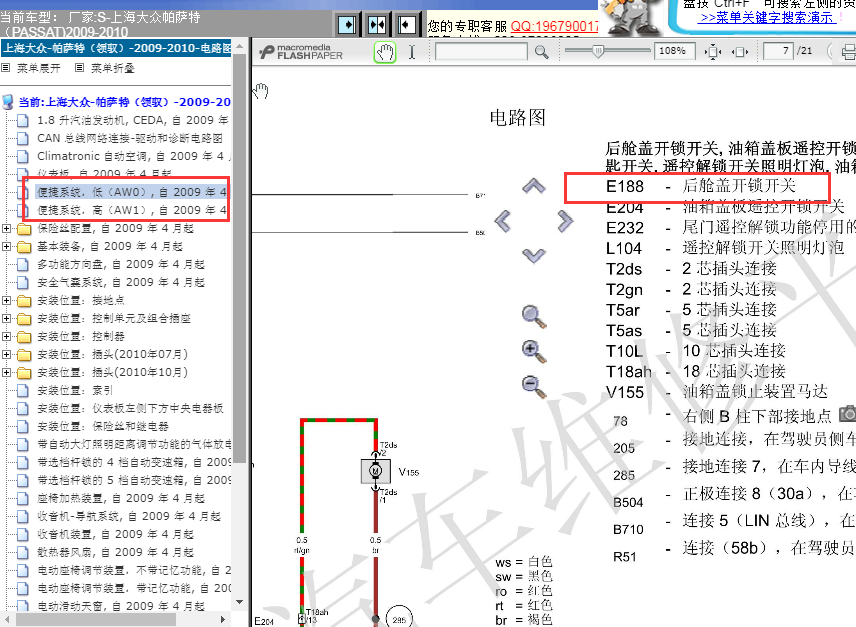
Task: Click the magnifier search icon in toolbar
Action: click(541, 52)
